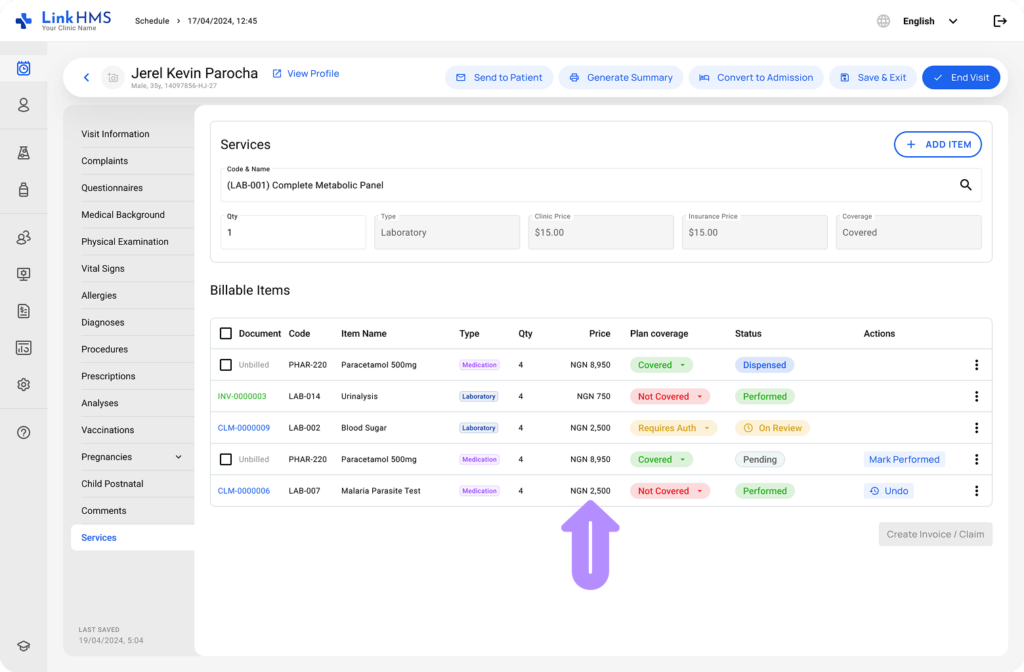Open Covered dropdown for Dispensed Paracetamol
The width and height of the screenshot is (1024, 672).
[662, 365]
